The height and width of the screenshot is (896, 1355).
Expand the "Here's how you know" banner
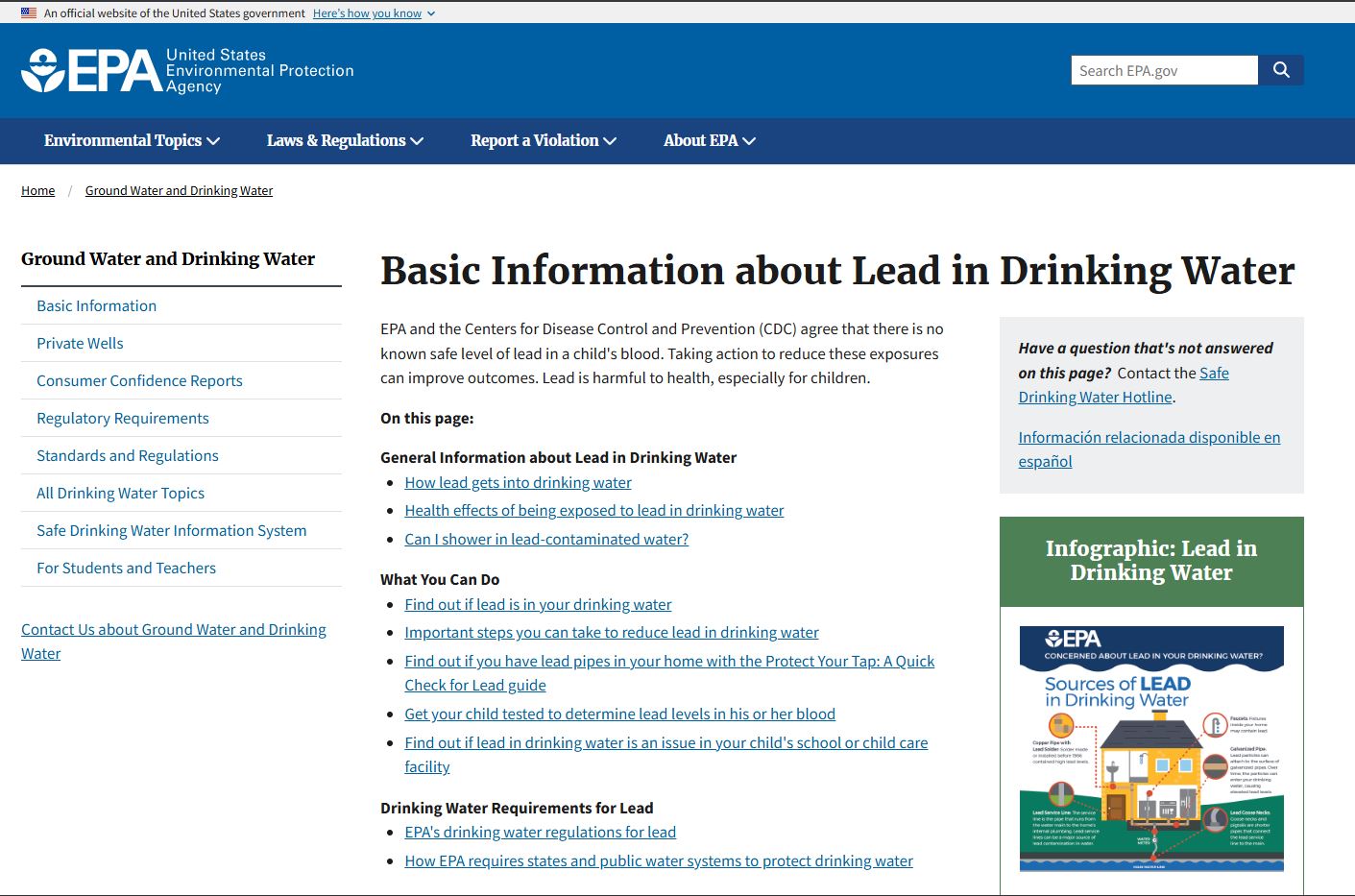[369, 13]
